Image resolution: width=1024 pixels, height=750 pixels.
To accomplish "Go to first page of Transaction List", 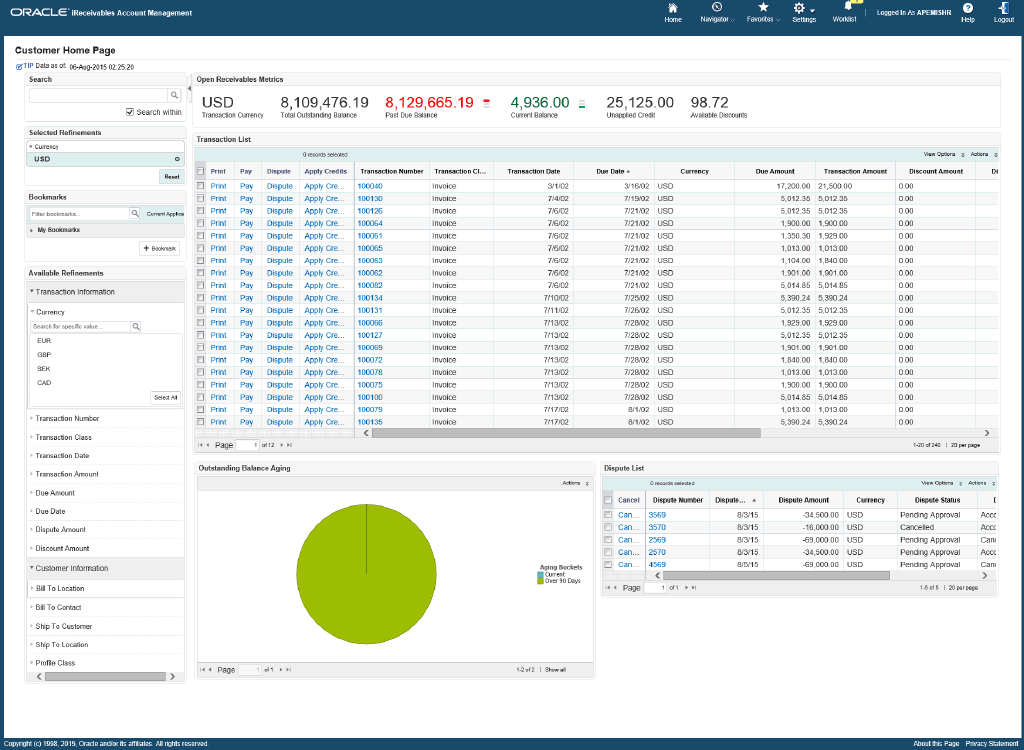I will (200, 445).
